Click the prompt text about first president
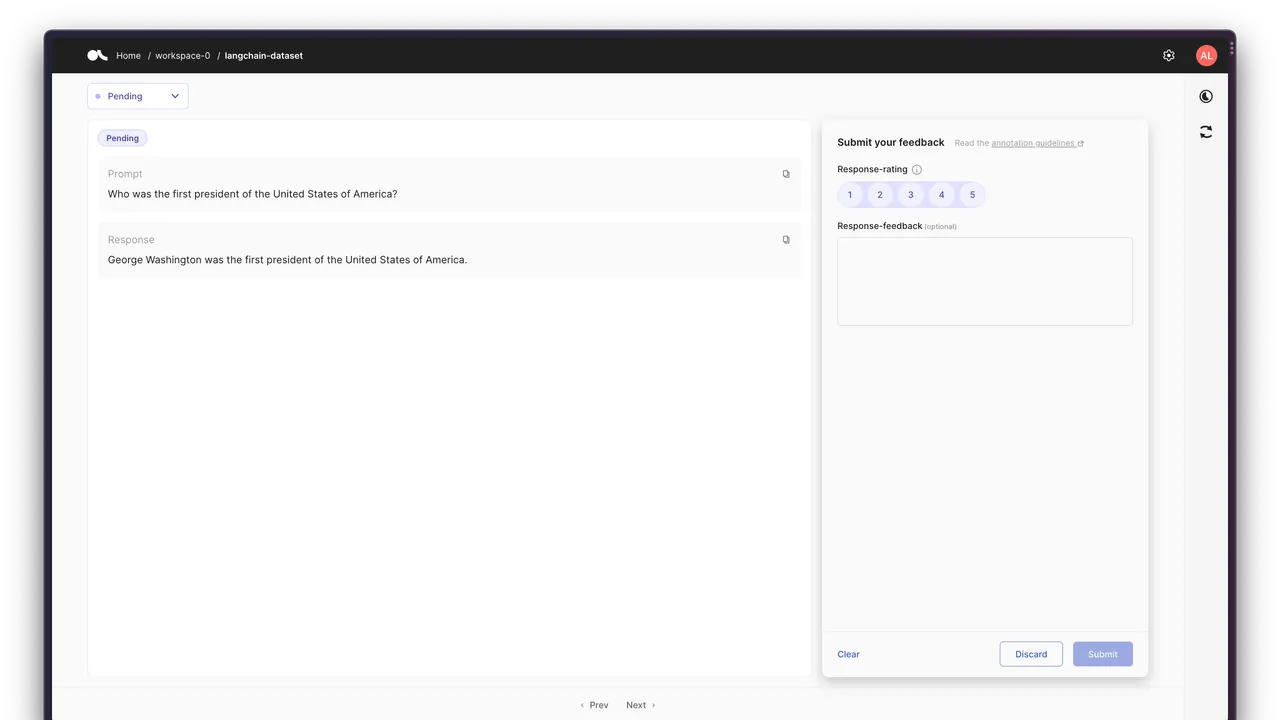The width and height of the screenshot is (1280, 720). coord(252,194)
